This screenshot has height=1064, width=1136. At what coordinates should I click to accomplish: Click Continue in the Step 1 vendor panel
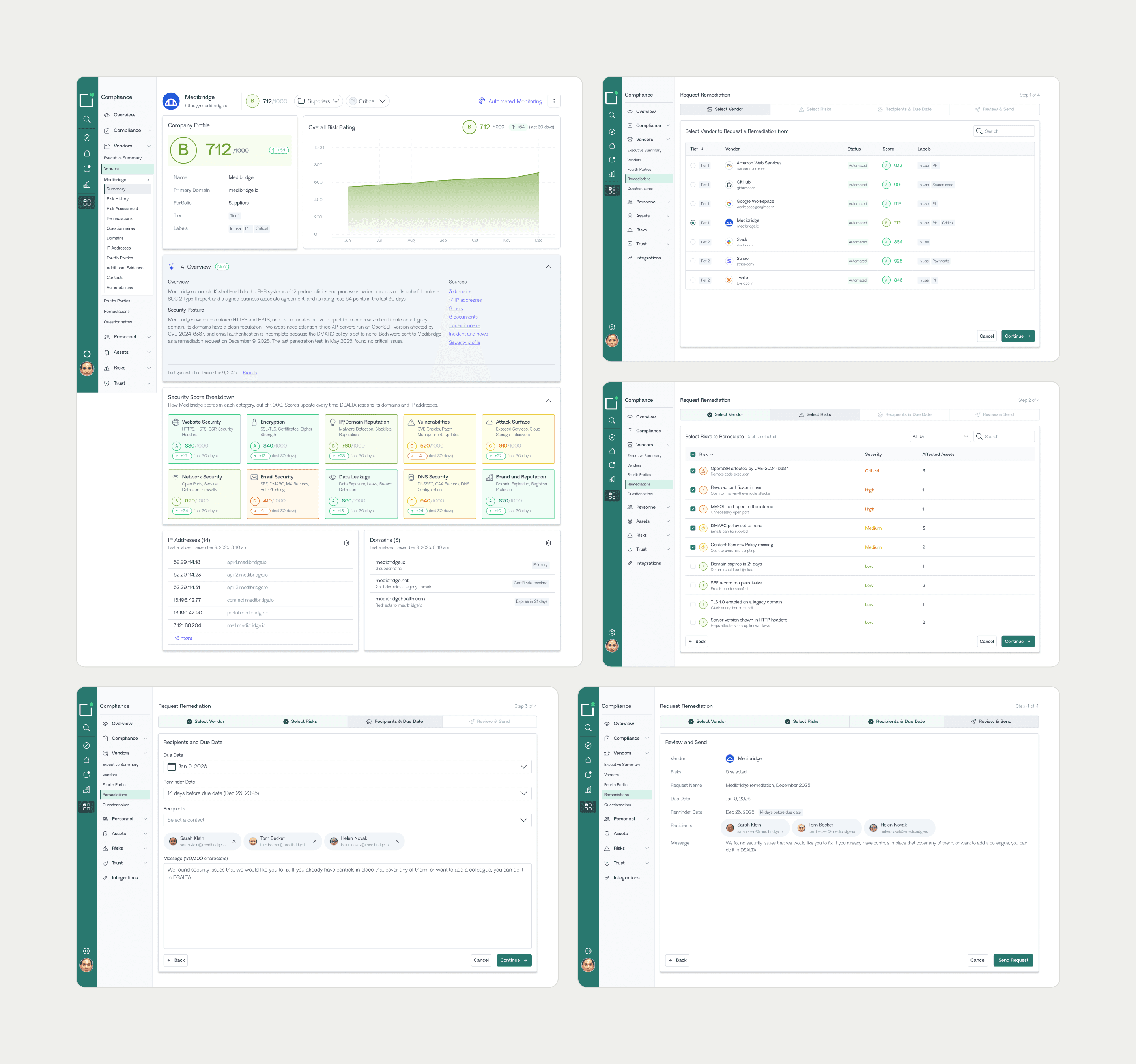point(1018,336)
